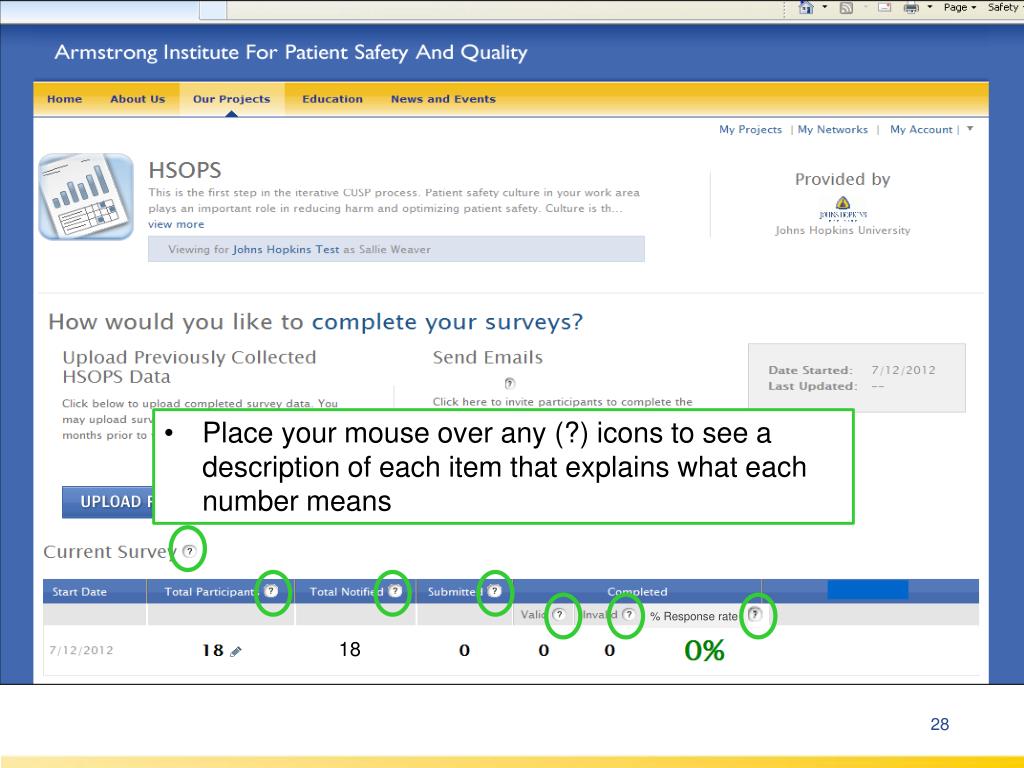Click the 0% response rate value

[704, 650]
